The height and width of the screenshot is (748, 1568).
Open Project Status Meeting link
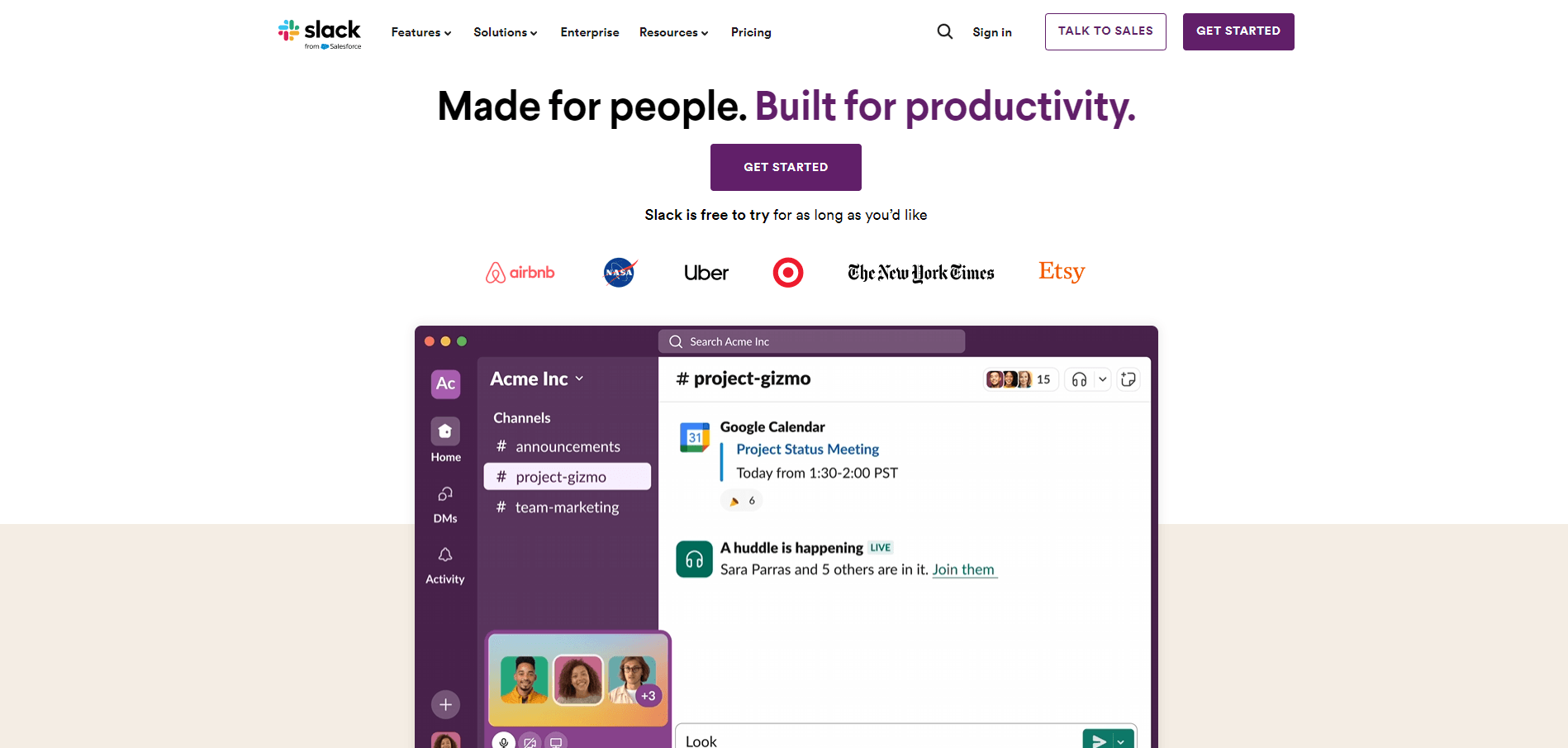(807, 449)
